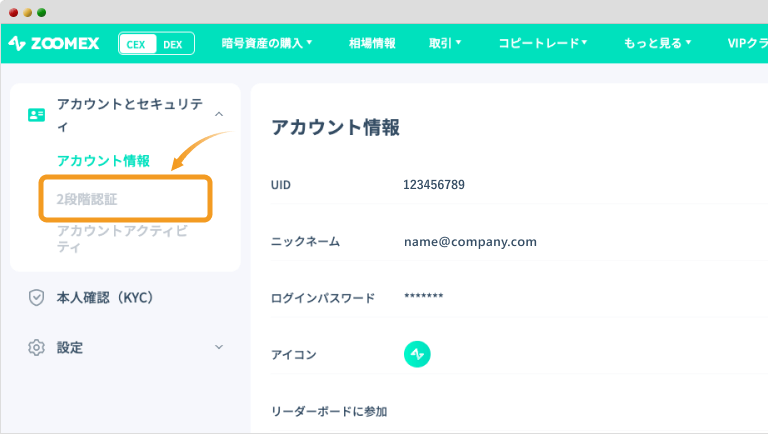Select アカウント情報 in the sidebar
The image size is (768, 434).
(x=103, y=161)
